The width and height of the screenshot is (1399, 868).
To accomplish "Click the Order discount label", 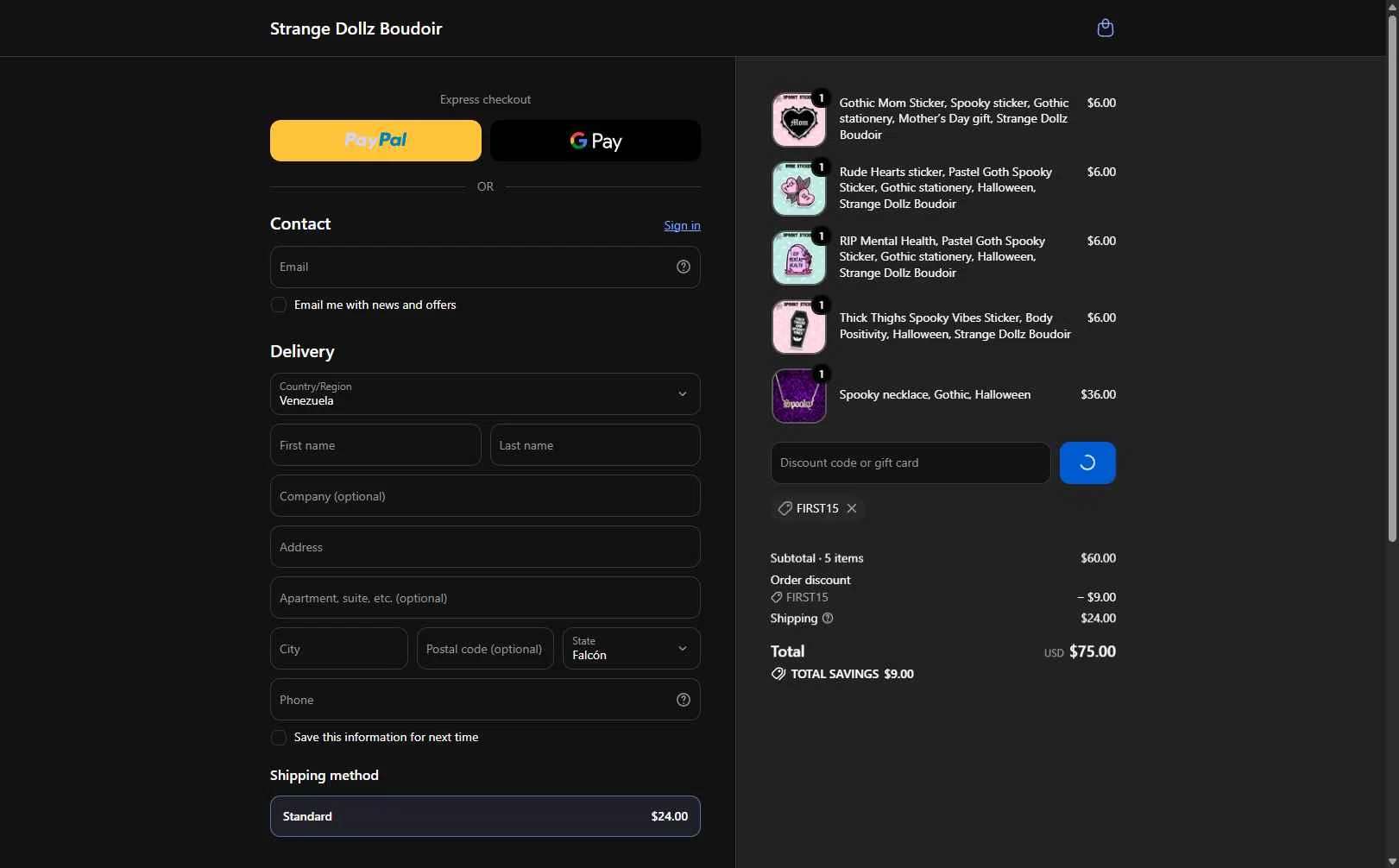I will 810,580.
